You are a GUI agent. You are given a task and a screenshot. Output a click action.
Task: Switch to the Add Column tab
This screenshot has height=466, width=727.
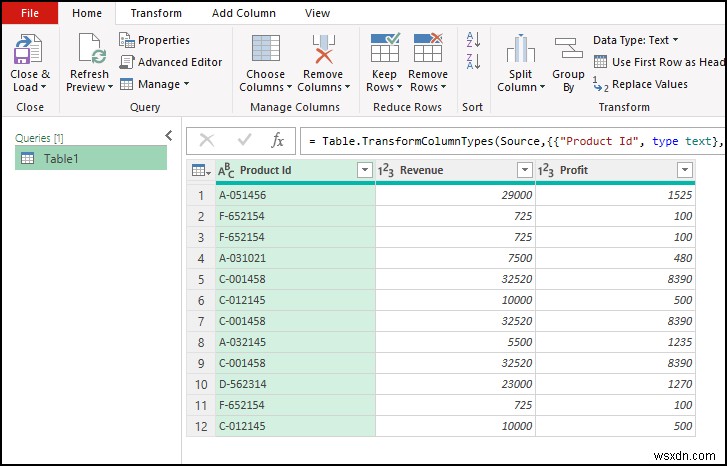[244, 13]
